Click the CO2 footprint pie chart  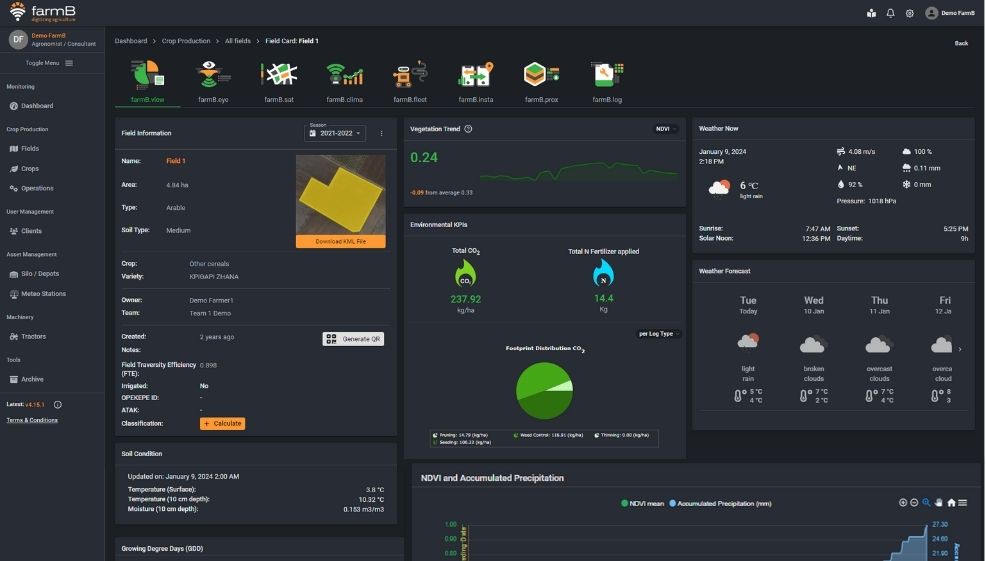click(545, 391)
